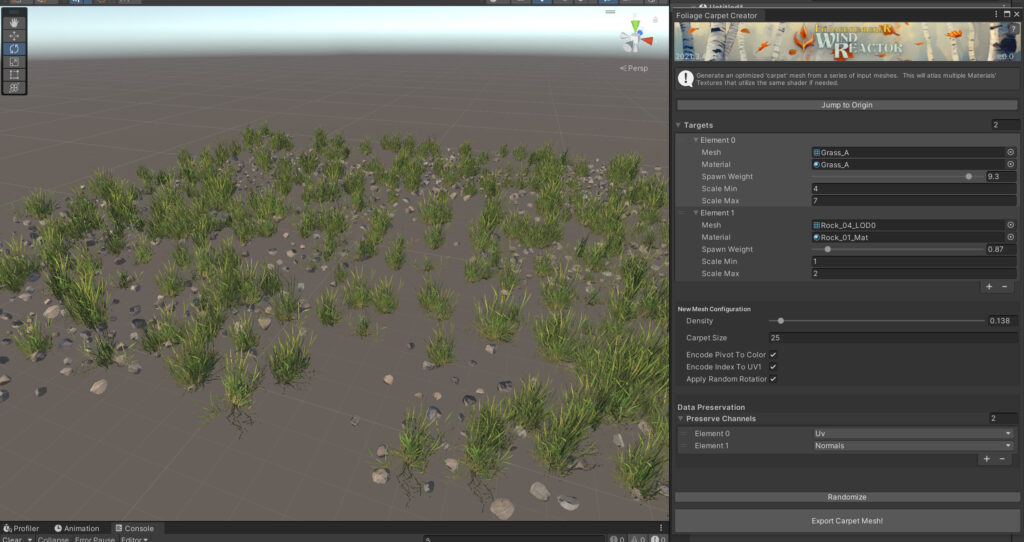Disable Apply Random Rotation checkbox
This screenshot has width=1024, height=542.
pyautogui.click(x=773, y=379)
